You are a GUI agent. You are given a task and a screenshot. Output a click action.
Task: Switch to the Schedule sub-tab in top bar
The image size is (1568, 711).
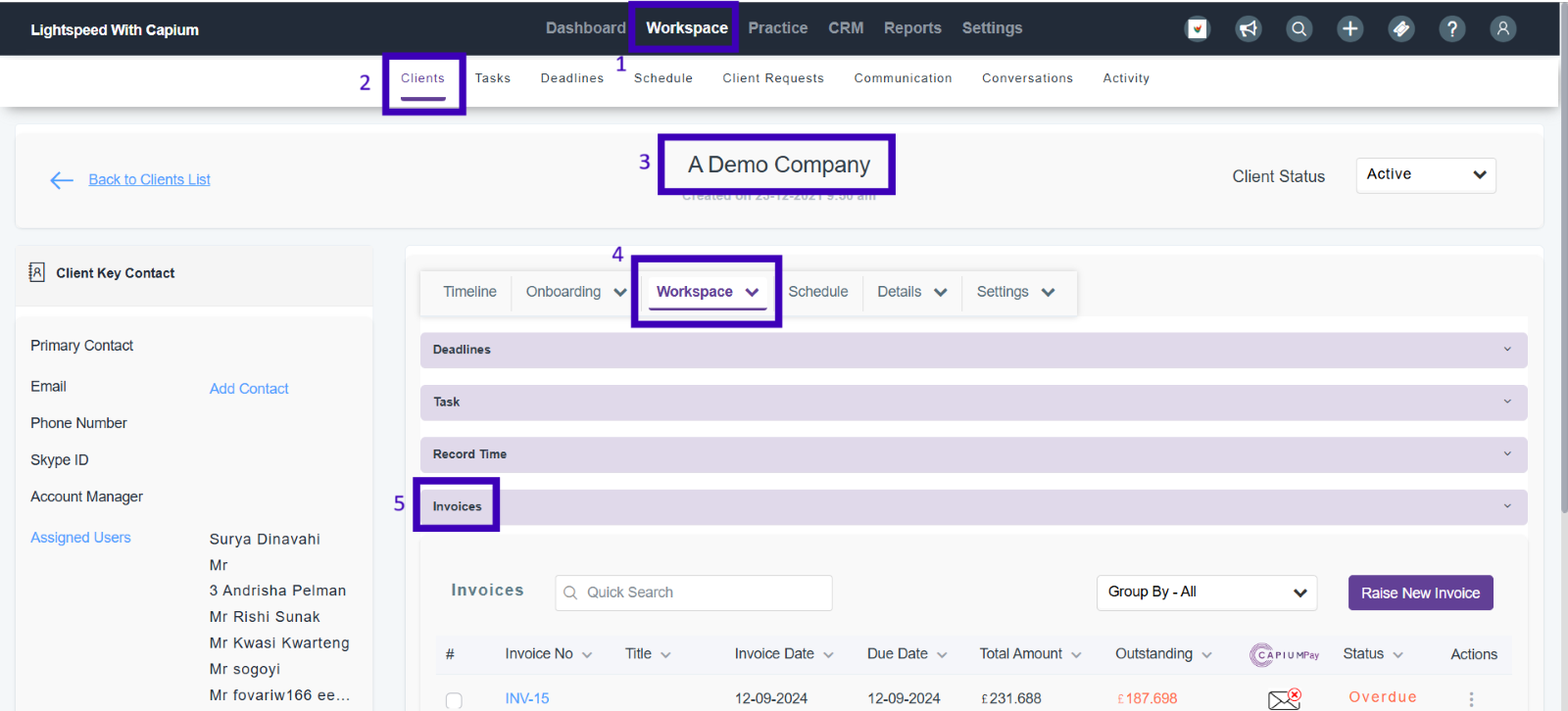[x=663, y=78]
